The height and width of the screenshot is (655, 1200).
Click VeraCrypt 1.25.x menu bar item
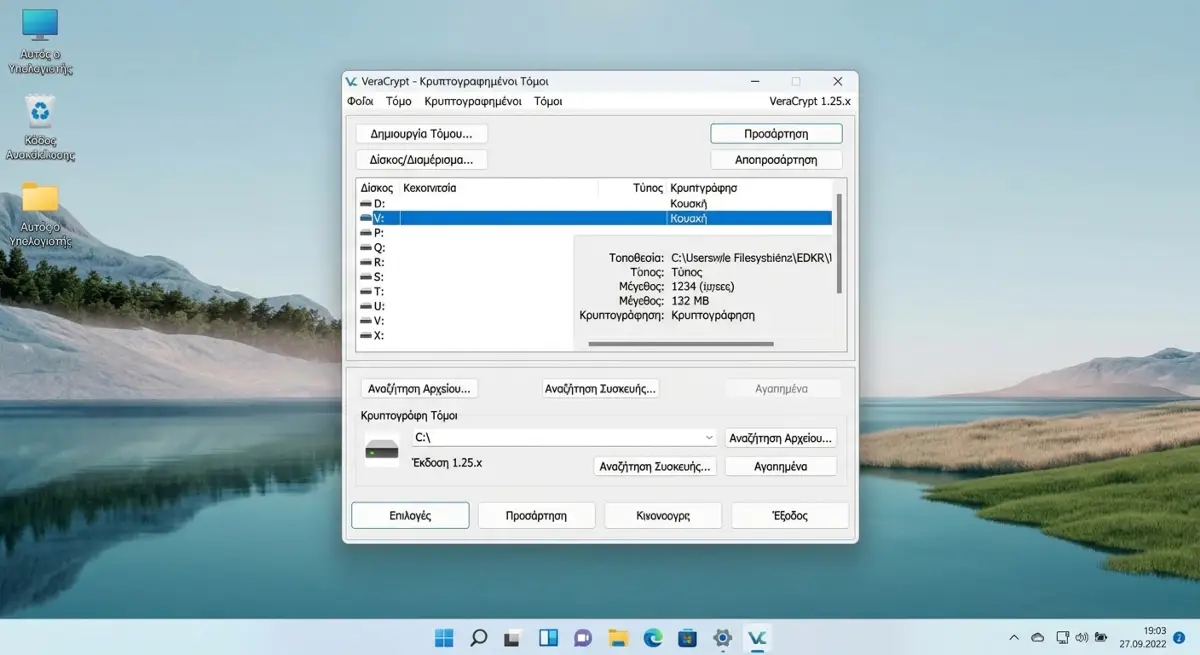(x=810, y=102)
